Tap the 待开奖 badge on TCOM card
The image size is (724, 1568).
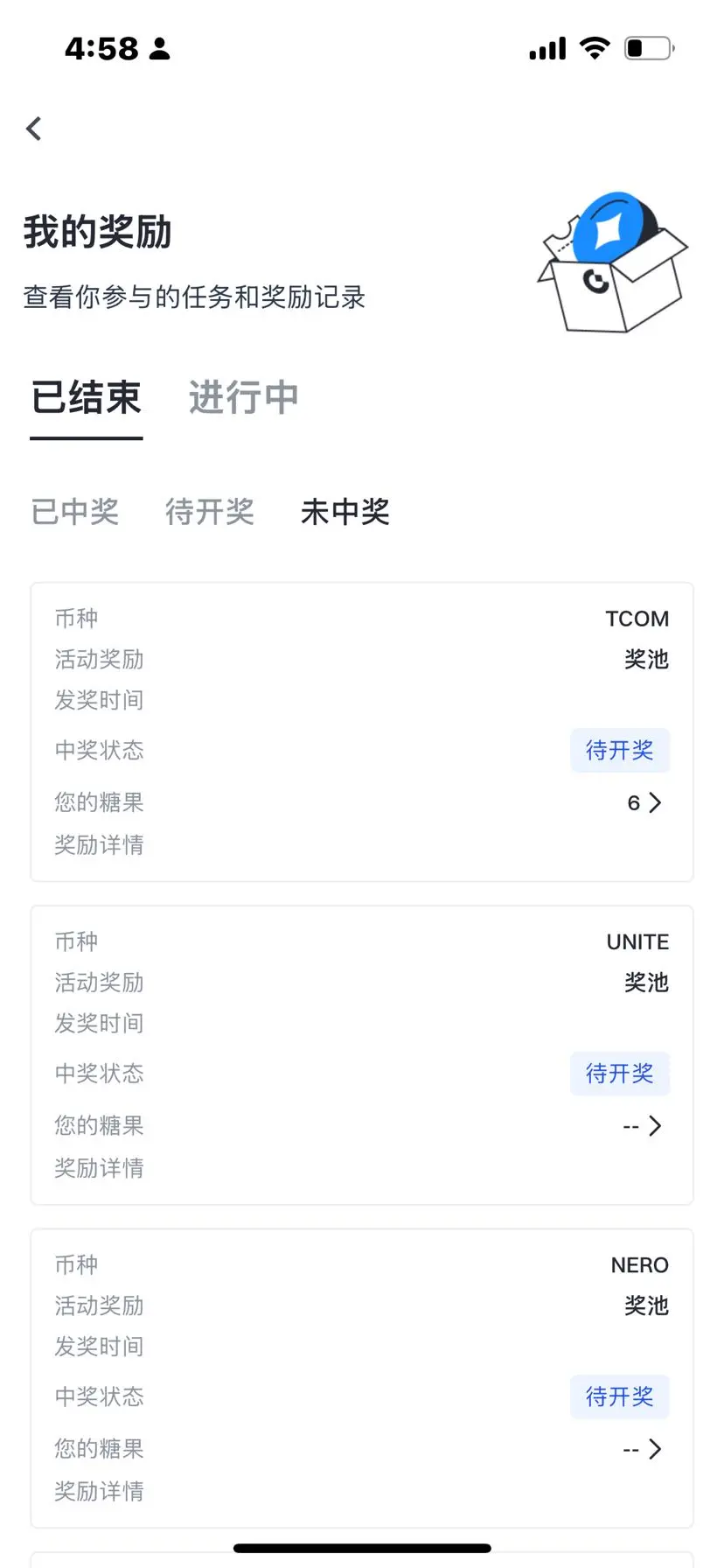[x=620, y=751]
